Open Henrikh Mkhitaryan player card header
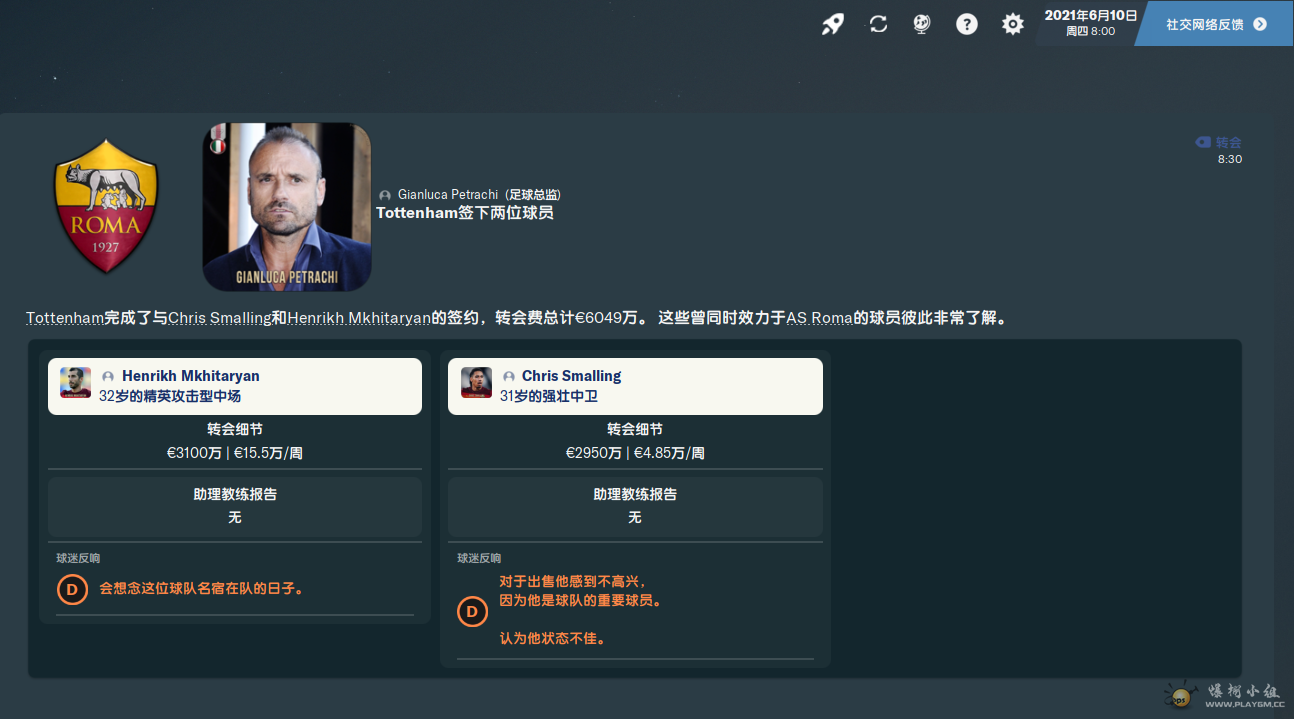This screenshot has height=719, width=1294. 235,386
